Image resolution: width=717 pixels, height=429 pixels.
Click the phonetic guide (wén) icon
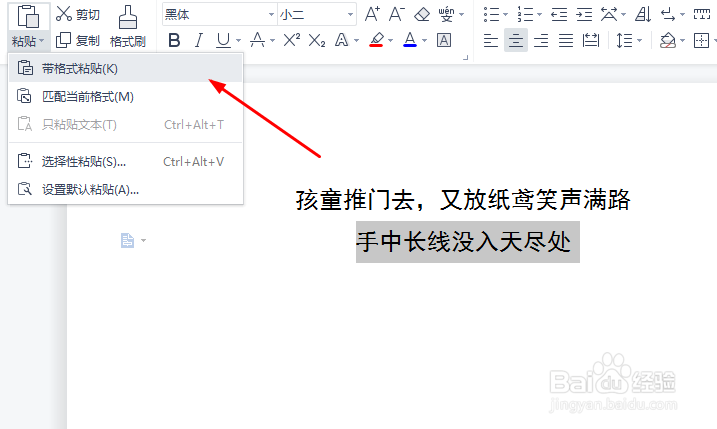pos(446,15)
